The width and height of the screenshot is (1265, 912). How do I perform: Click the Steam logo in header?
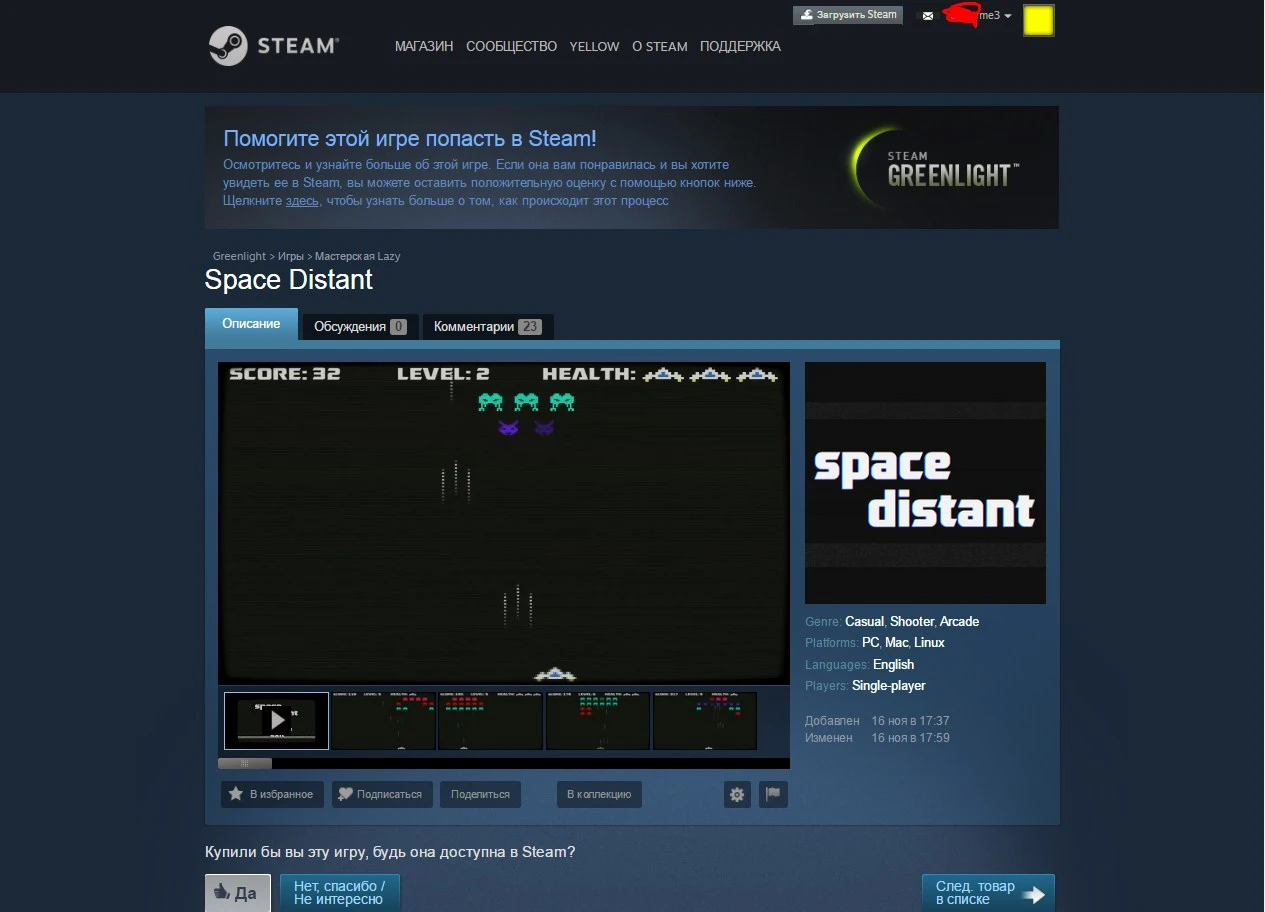[x=273, y=46]
